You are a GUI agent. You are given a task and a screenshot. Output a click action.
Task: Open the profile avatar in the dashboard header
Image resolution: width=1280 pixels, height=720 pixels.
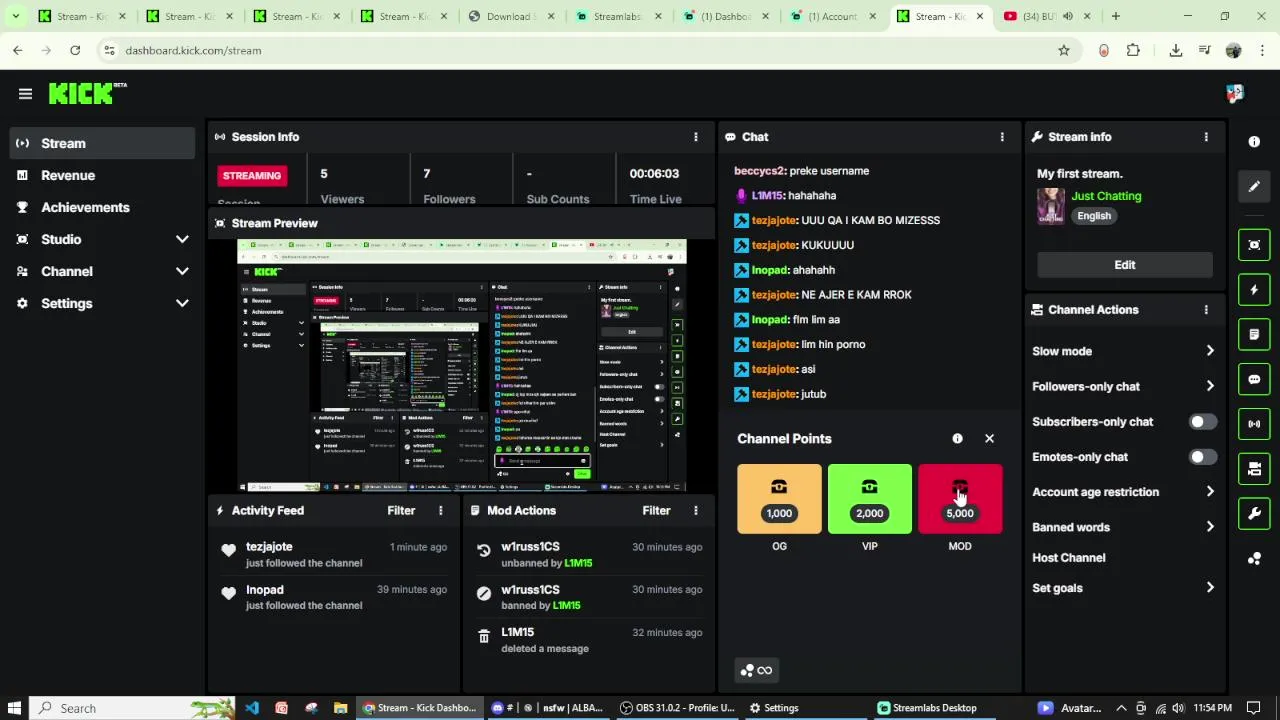pos(1235,93)
